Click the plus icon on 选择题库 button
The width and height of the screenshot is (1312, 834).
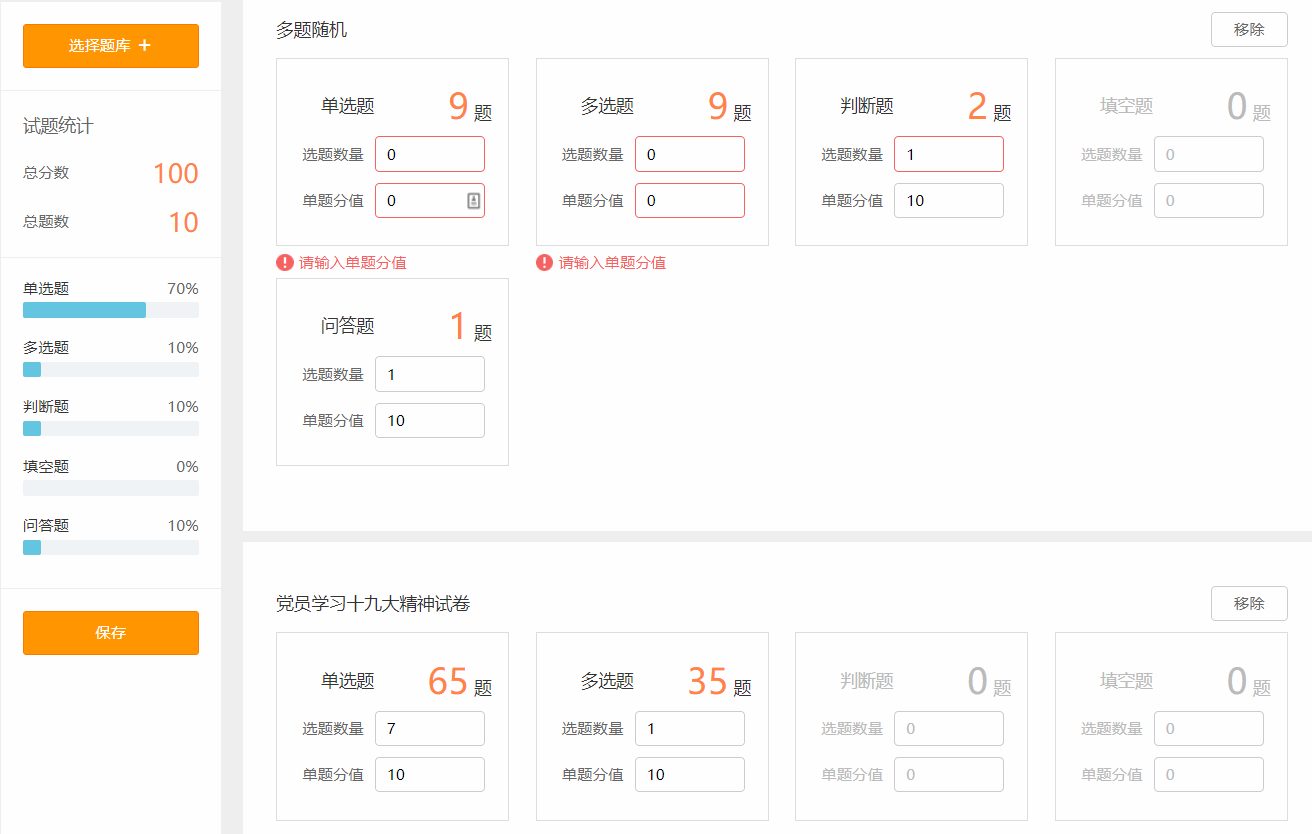coord(145,46)
